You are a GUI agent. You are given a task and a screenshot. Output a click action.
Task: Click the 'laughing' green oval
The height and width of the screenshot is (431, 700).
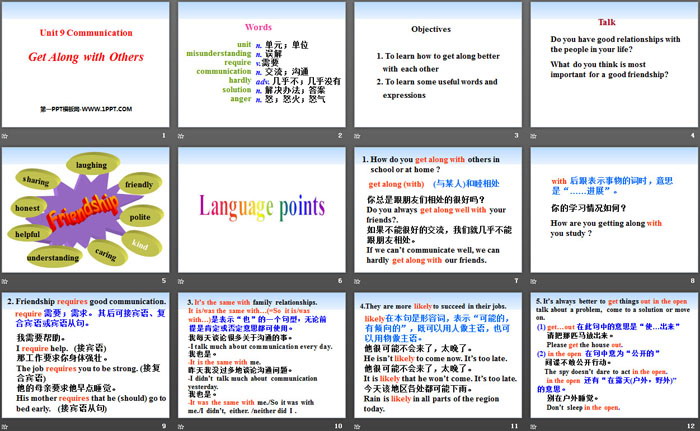(91, 164)
